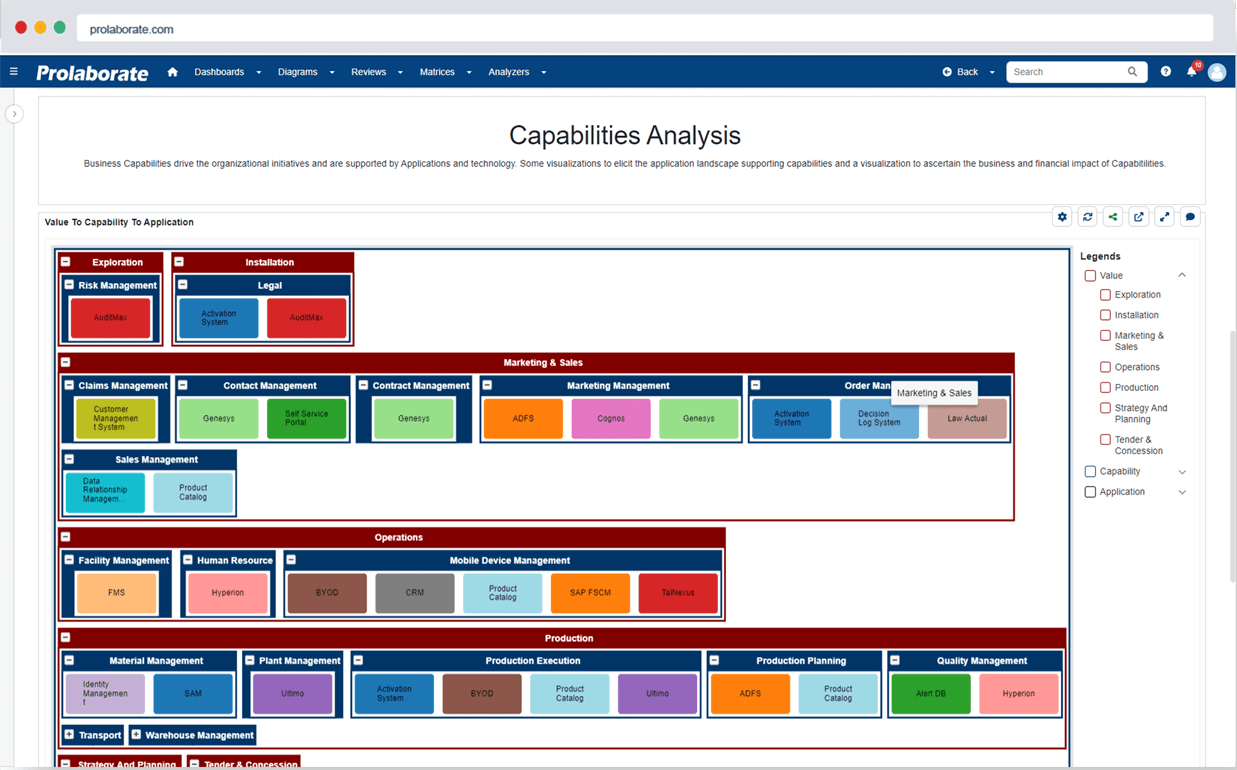Screen dimensions: 1237x770
Task: Click the Back arrow icon
Action: click(x=947, y=72)
